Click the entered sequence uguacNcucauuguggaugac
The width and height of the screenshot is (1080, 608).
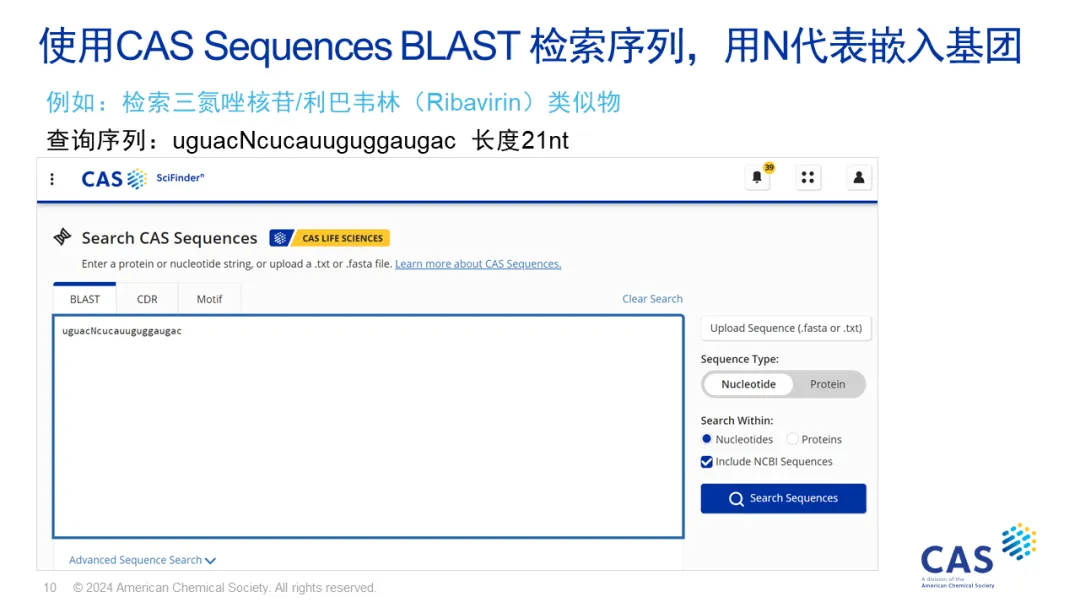click(122, 331)
